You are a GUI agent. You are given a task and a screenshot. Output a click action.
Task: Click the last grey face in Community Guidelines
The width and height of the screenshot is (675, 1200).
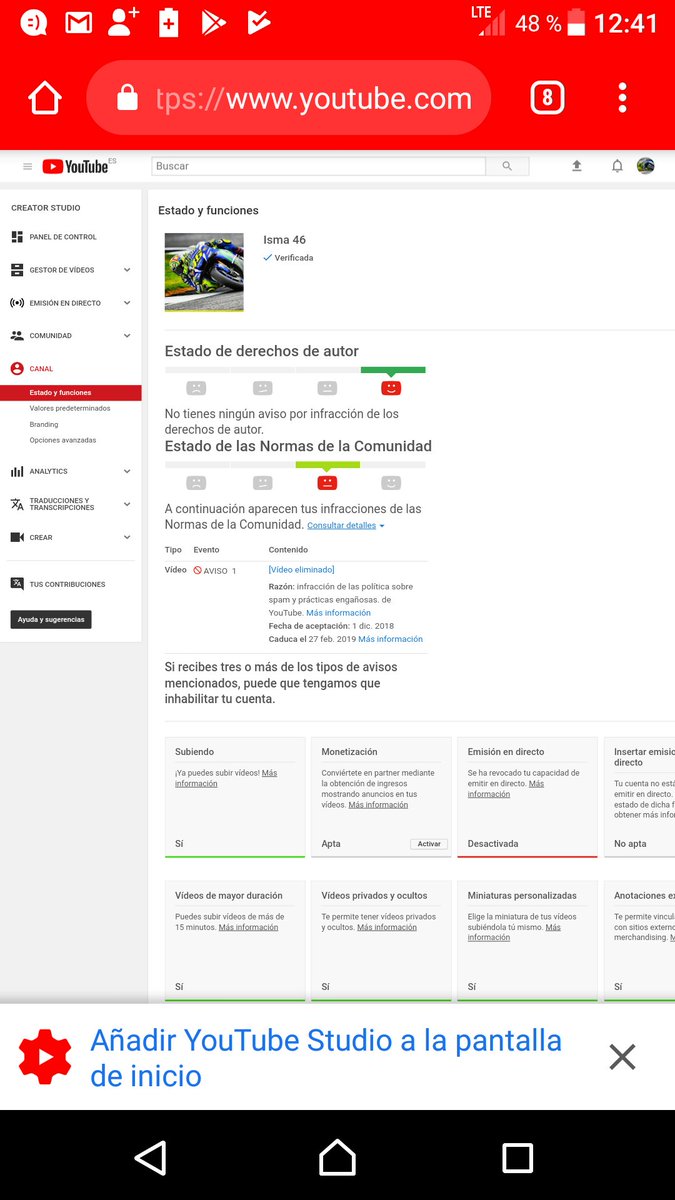[x=391, y=483]
